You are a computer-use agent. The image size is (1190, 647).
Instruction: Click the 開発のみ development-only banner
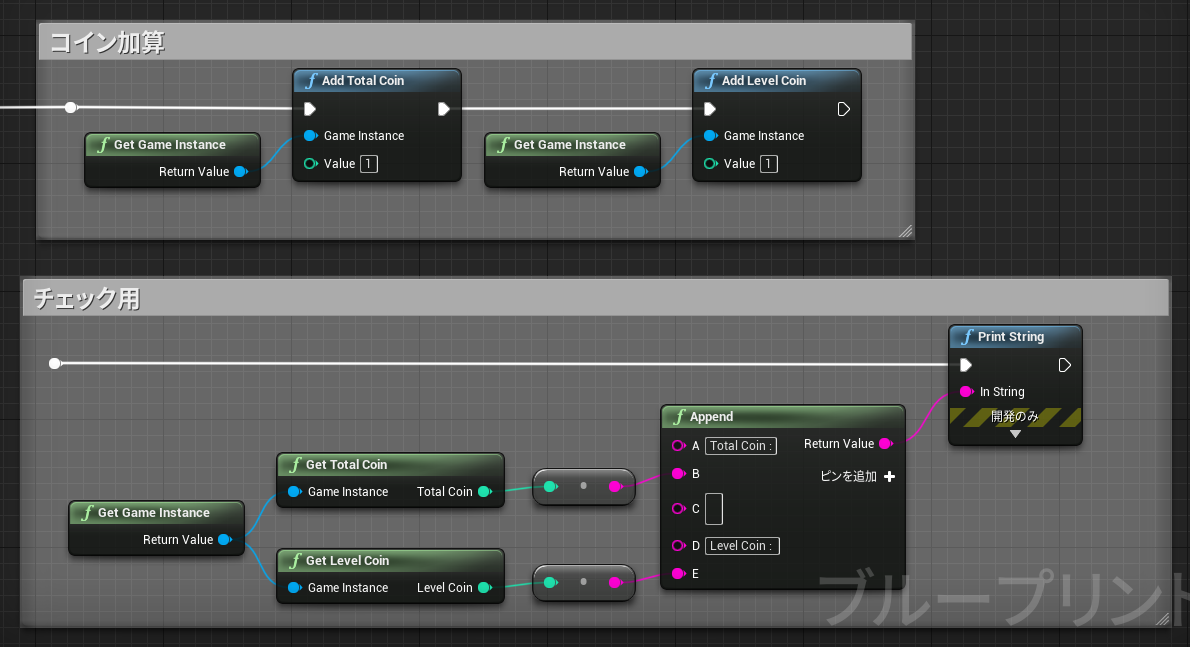(x=1015, y=416)
